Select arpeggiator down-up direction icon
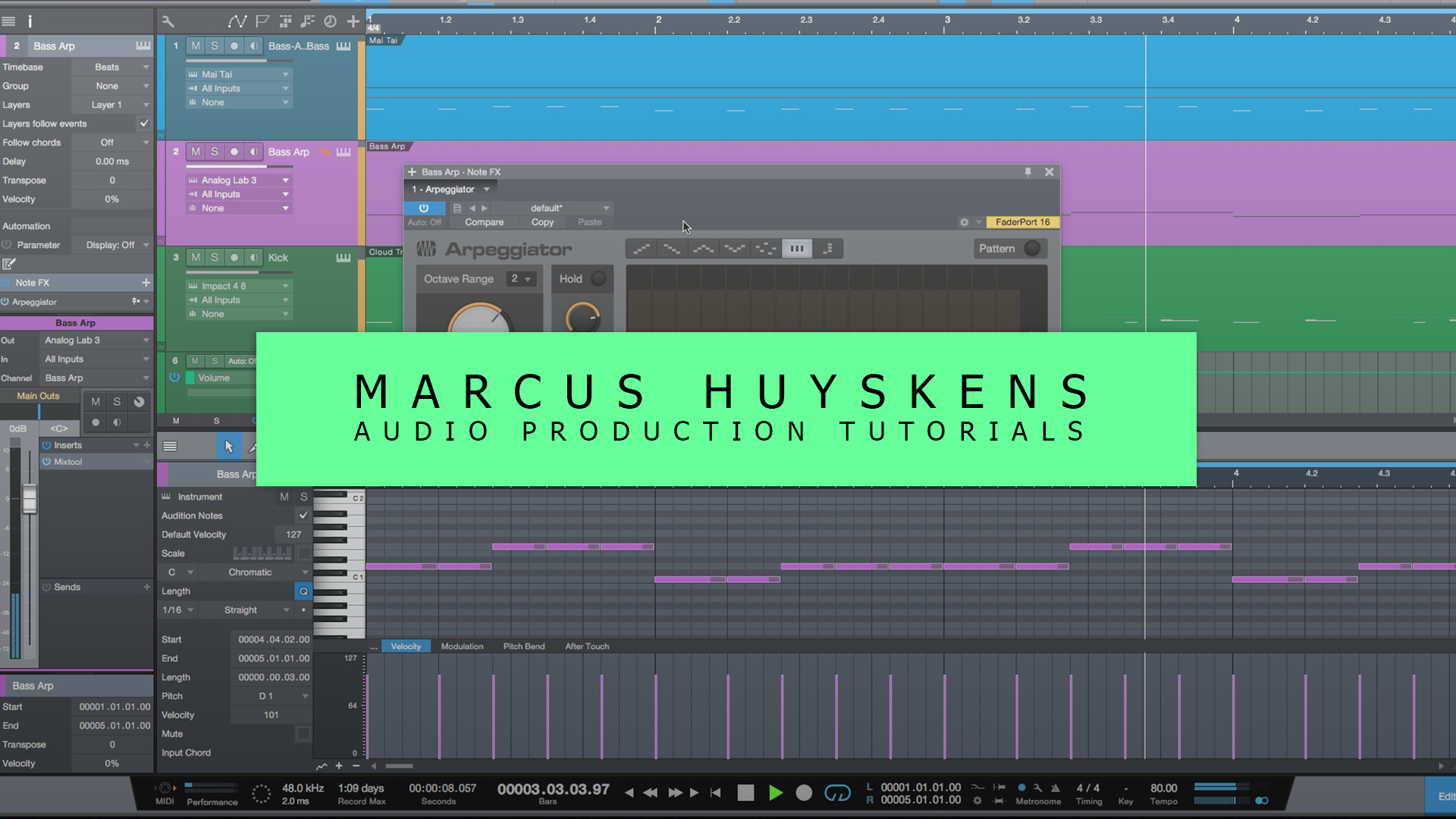 tap(734, 249)
